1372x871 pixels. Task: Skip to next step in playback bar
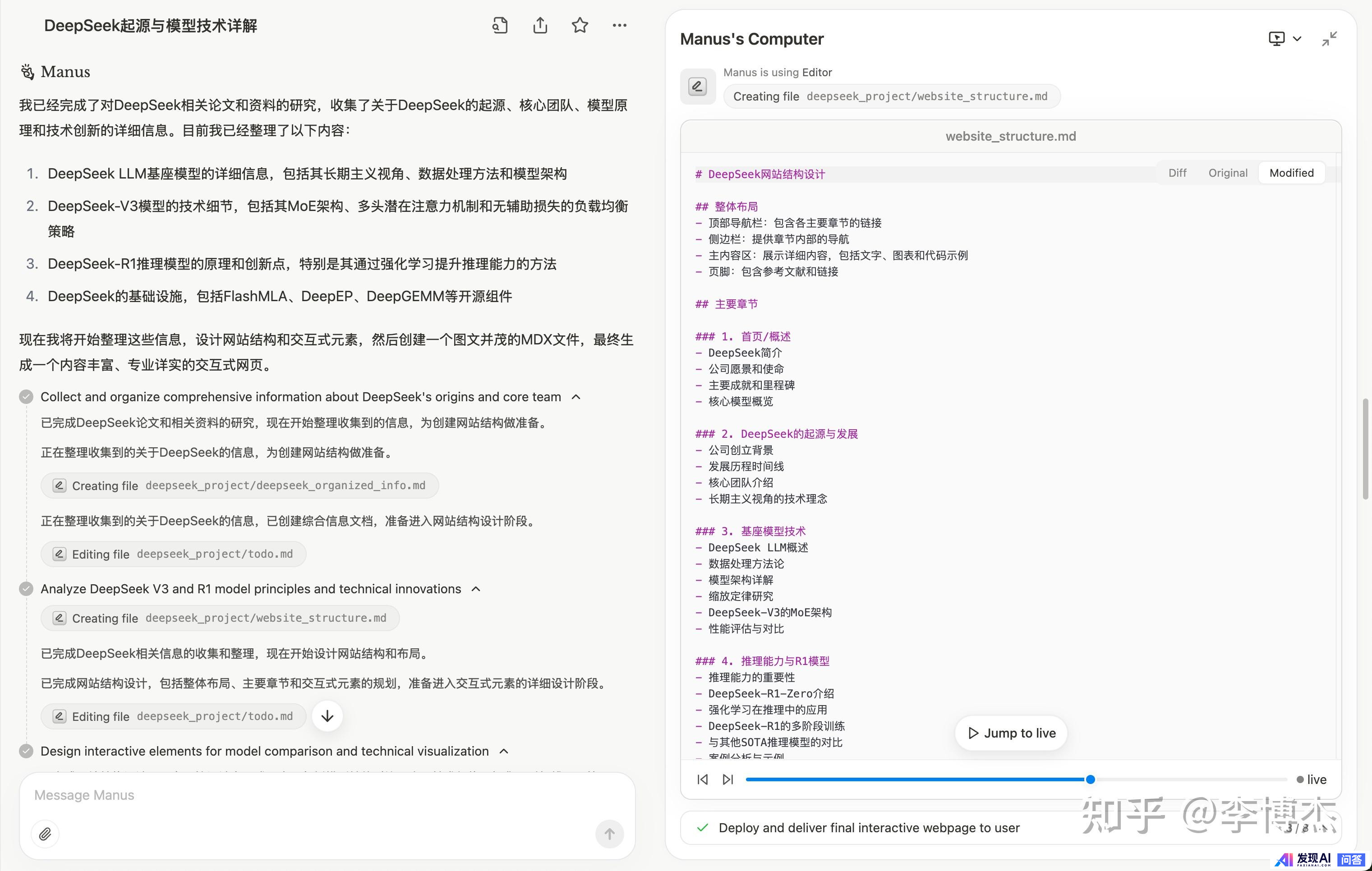click(x=727, y=779)
